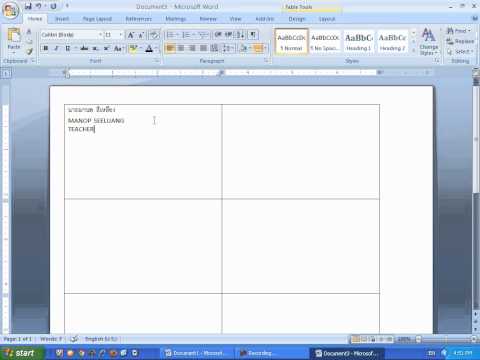Click the Save icon in Quick Access
The width and height of the screenshot is (480, 360).
pyautogui.click(x=28, y=6)
